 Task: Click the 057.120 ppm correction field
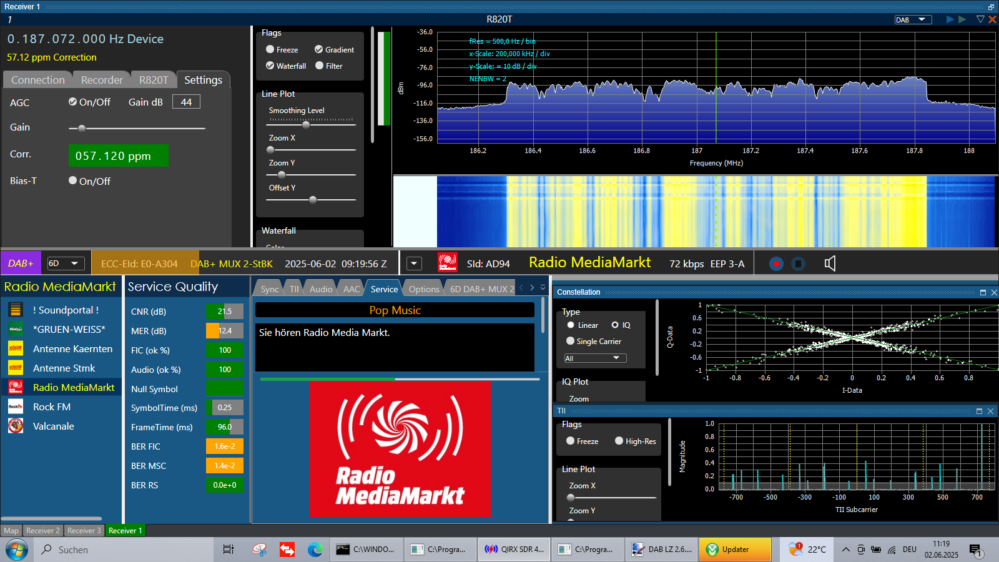118,155
